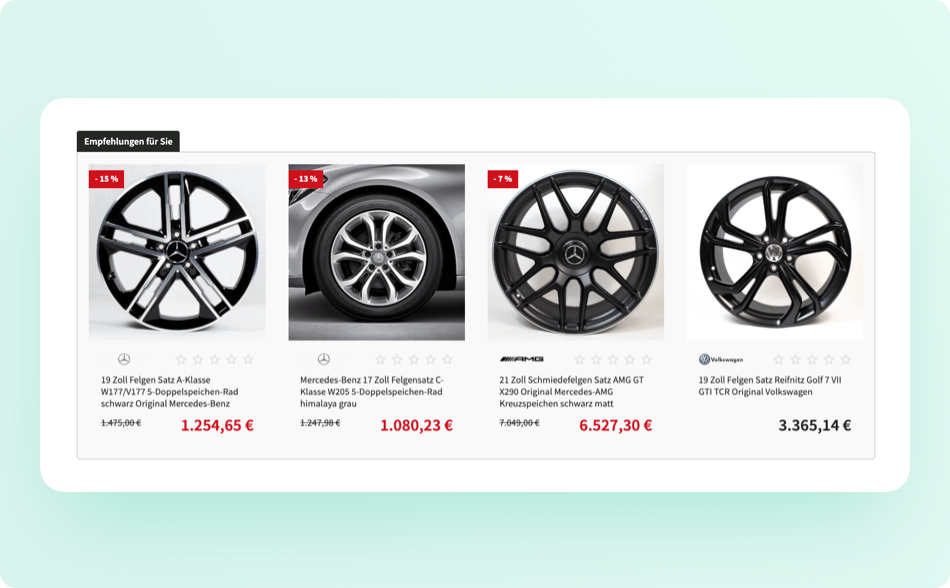Screen dimensions: 950x588
Task: Click the C-Klasse himalaya grey wheel image
Action: pos(376,252)
